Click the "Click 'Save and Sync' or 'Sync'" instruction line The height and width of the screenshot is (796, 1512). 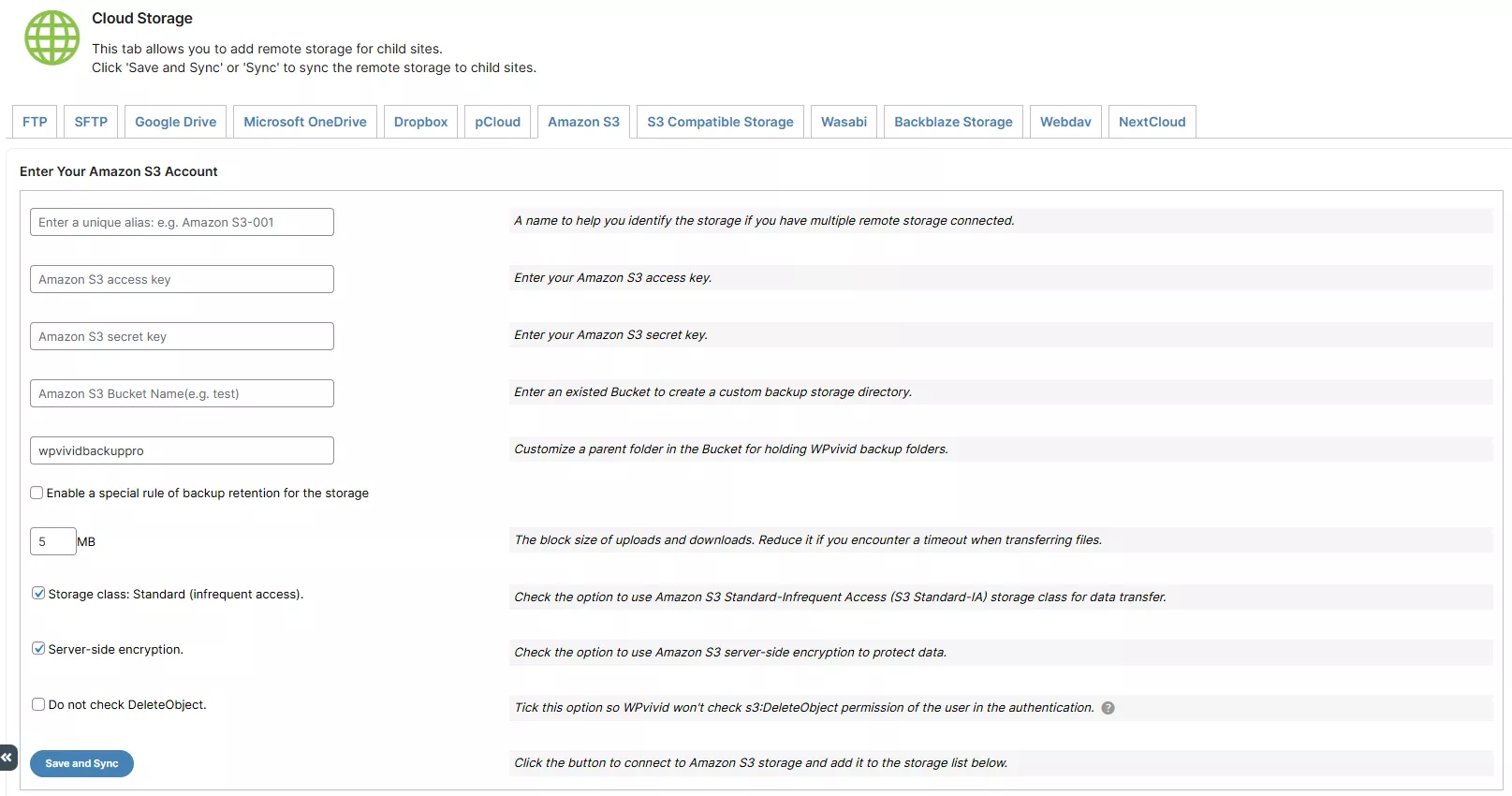314,67
